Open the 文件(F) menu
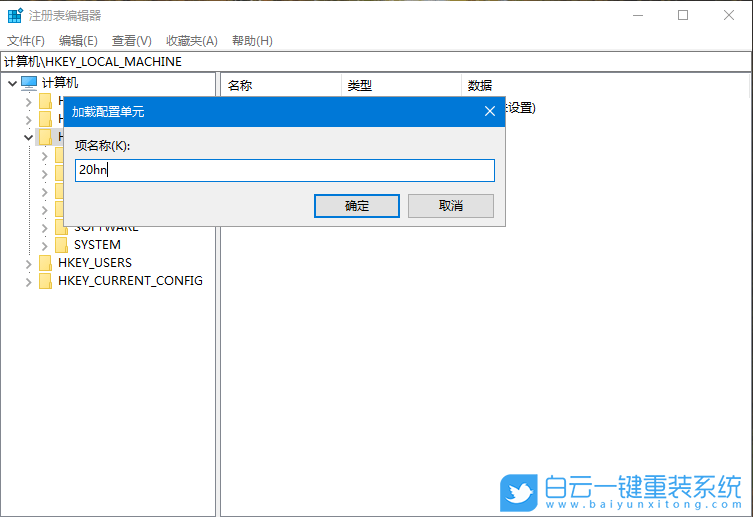Screen dimensions: 753x517 [26, 41]
